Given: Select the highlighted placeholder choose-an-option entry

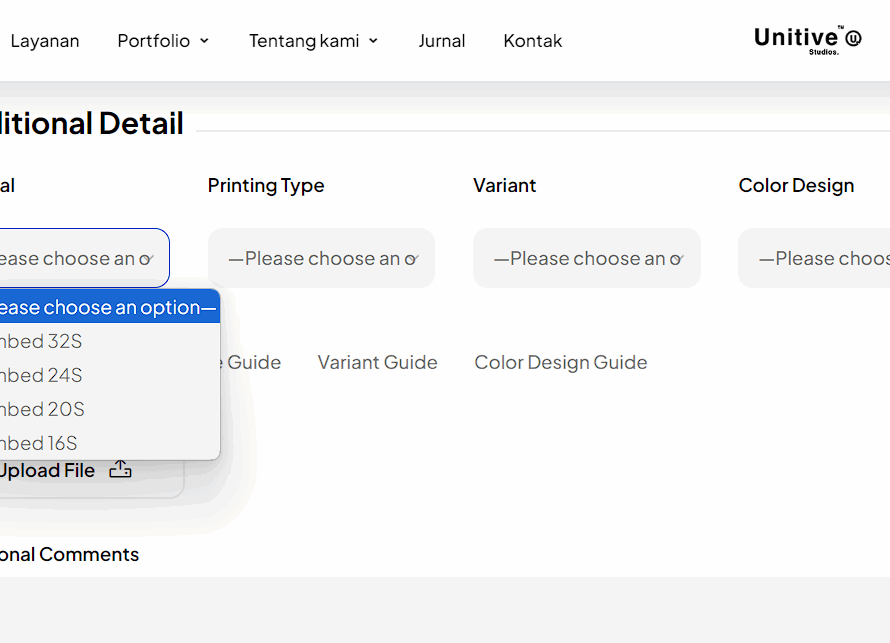Looking at the screenshot, I should point(105,307).
